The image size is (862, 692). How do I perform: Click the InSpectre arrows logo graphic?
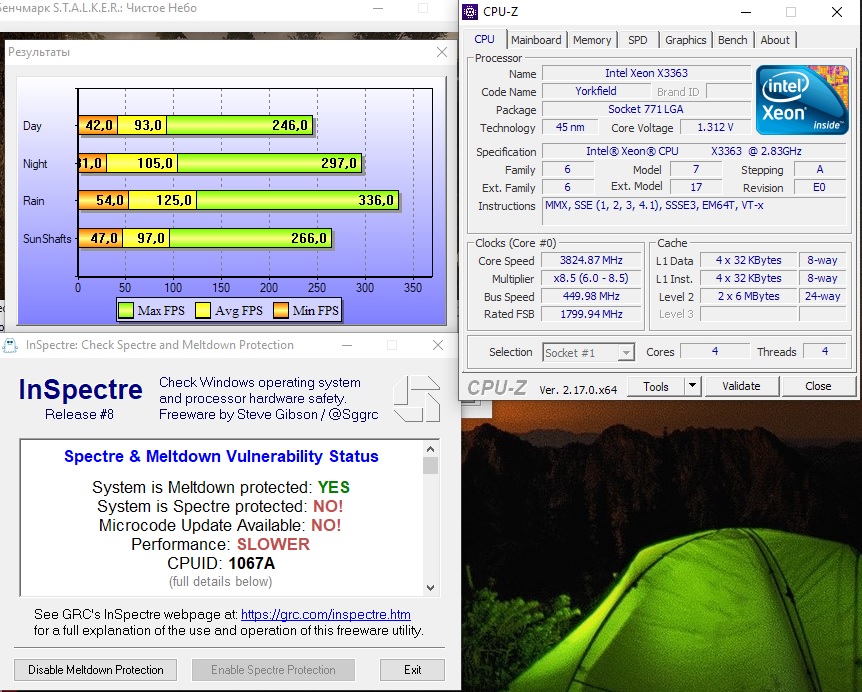[417, 398]
